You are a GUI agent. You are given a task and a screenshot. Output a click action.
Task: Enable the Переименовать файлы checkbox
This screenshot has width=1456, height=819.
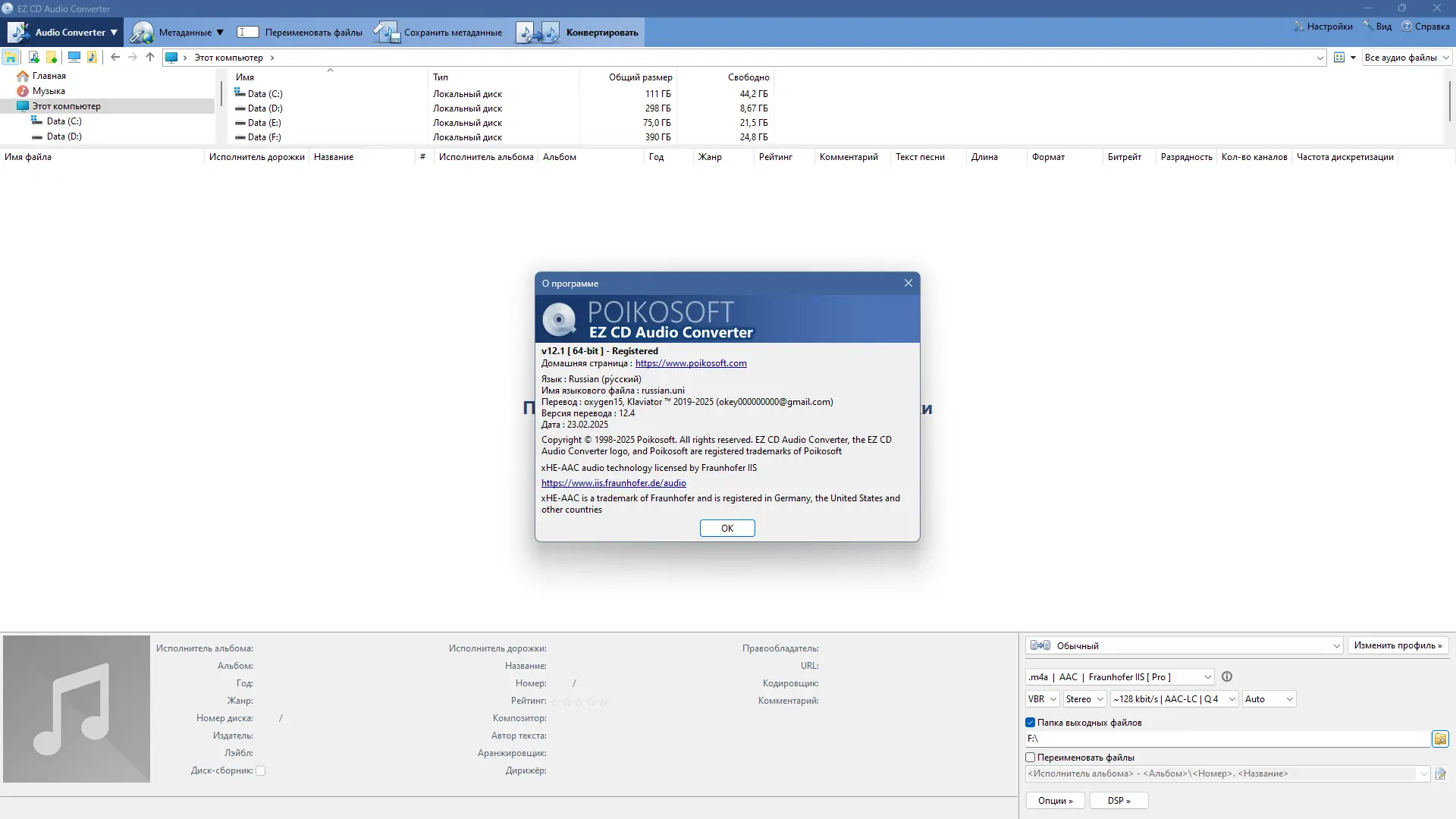click(x=1031, y=758)
